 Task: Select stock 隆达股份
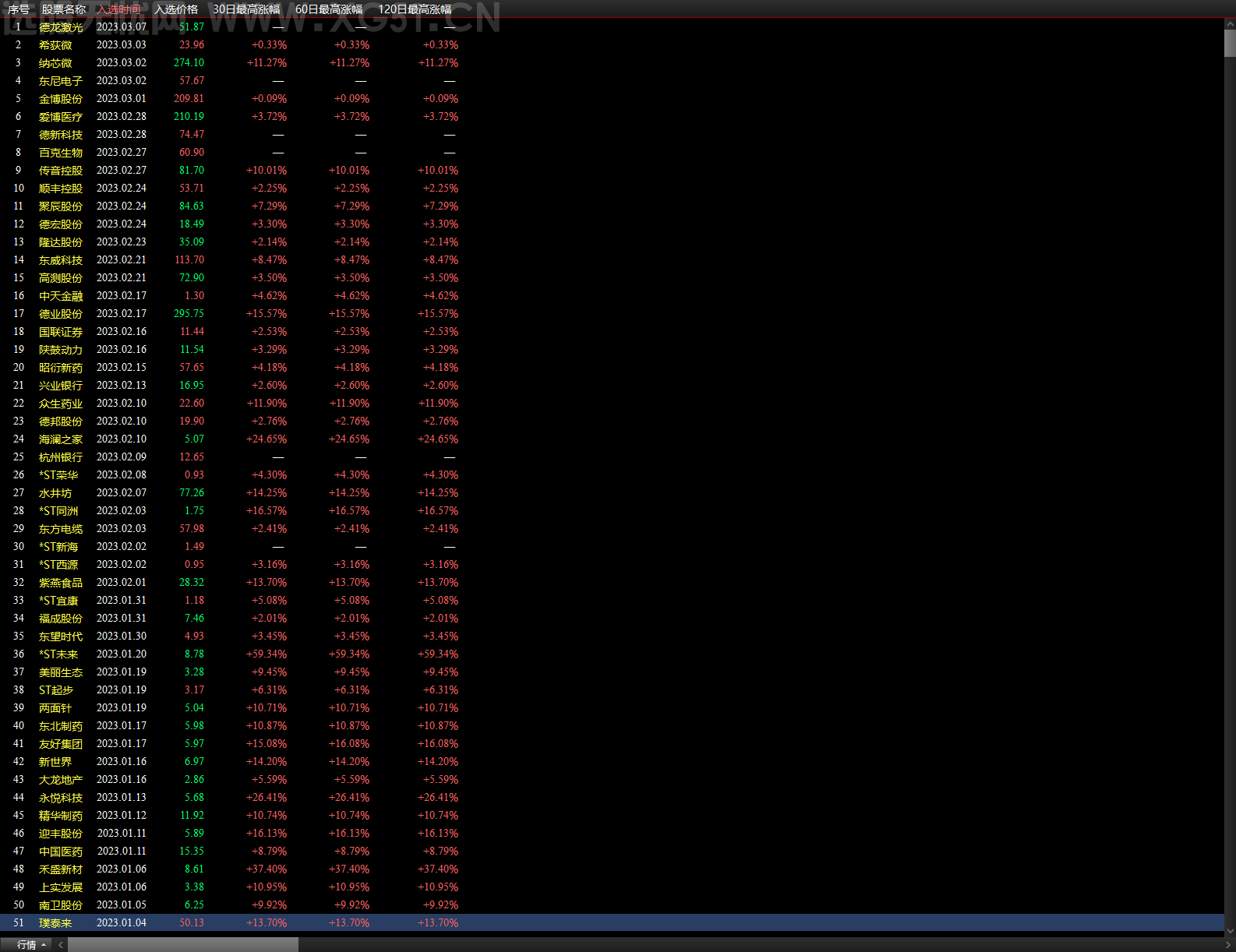[x=61, y=242]
